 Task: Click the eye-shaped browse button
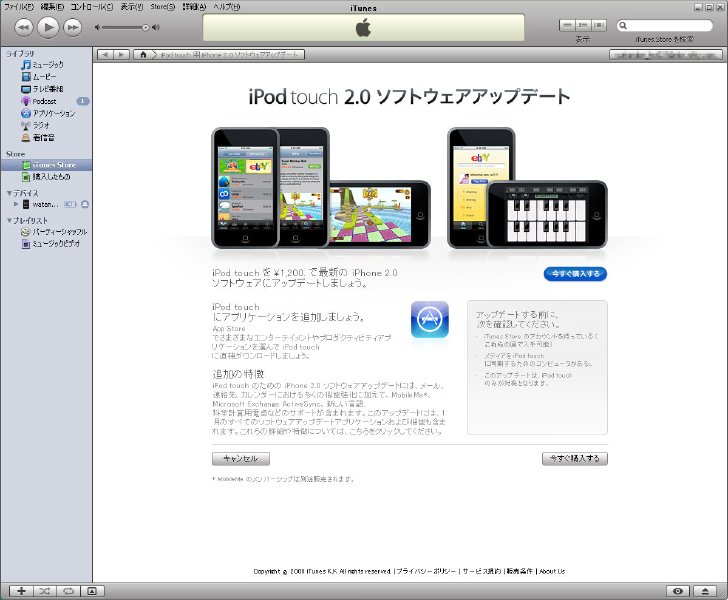tap(678, 591)
